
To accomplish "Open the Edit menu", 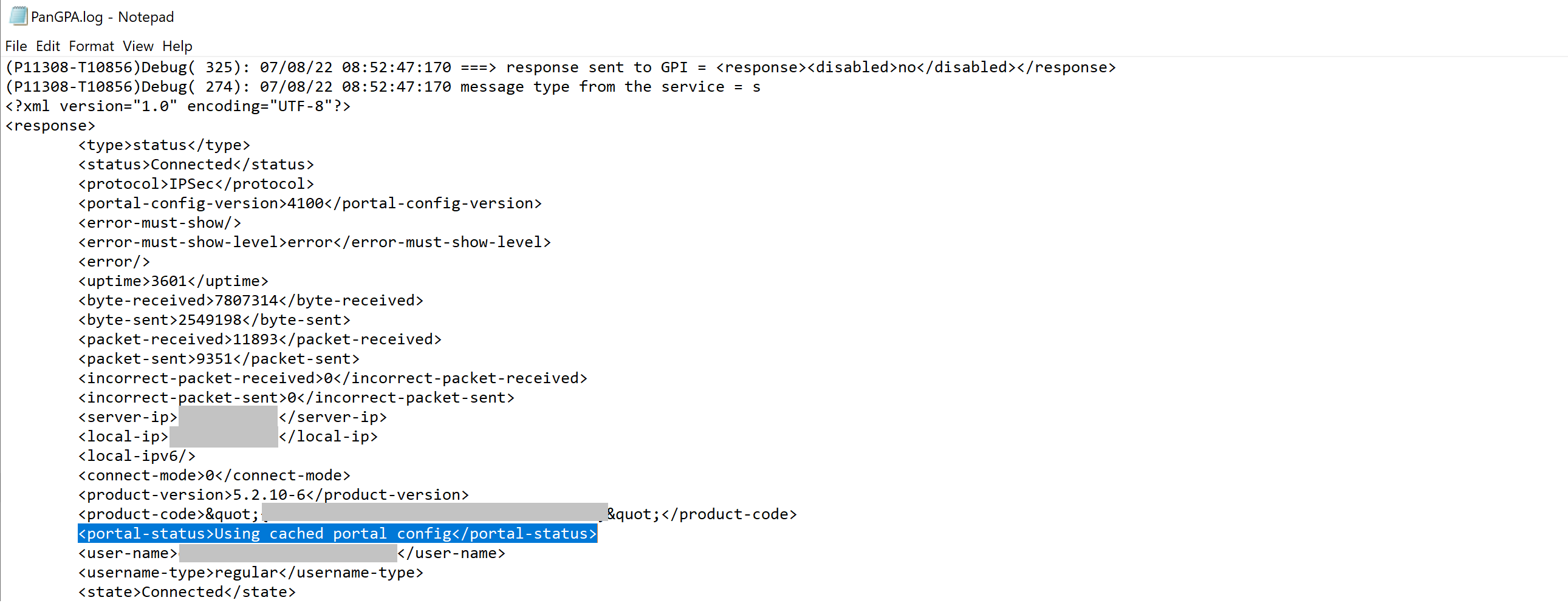I will [47, 46].
